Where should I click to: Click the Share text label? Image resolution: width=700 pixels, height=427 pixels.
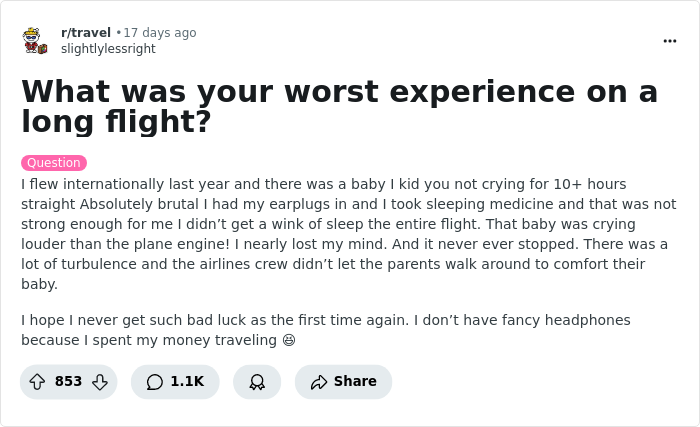click(x=355, y=382)
